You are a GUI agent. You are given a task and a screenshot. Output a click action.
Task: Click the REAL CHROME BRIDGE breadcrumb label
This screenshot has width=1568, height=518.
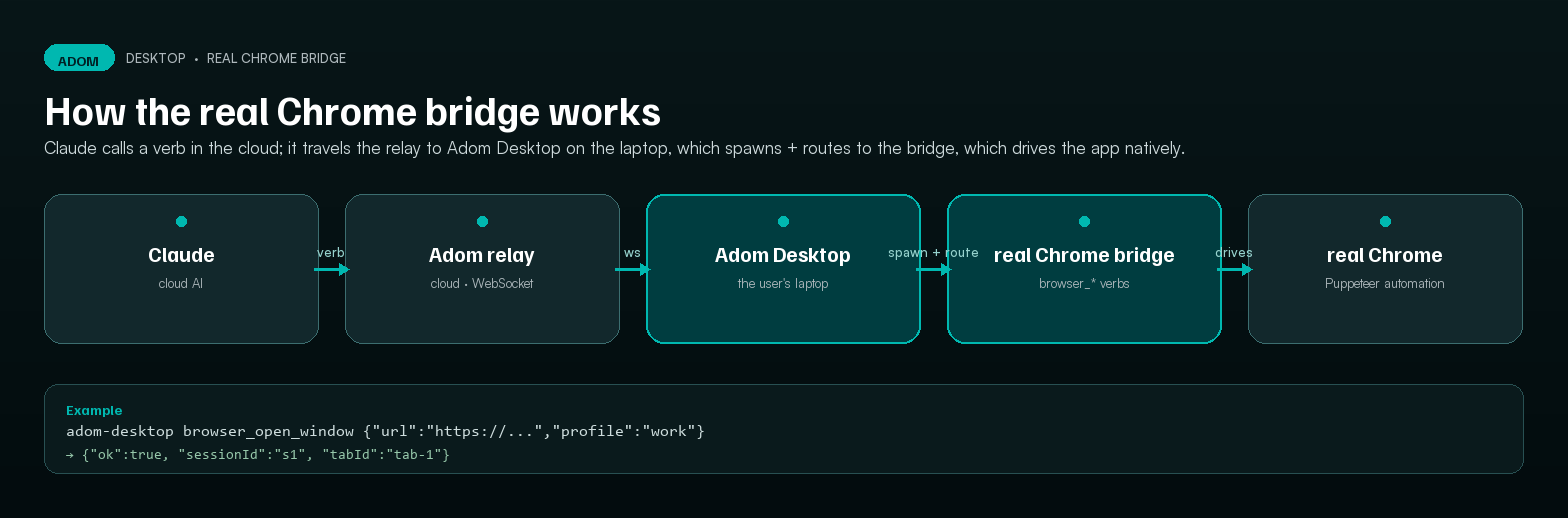(x=276, y=59)
